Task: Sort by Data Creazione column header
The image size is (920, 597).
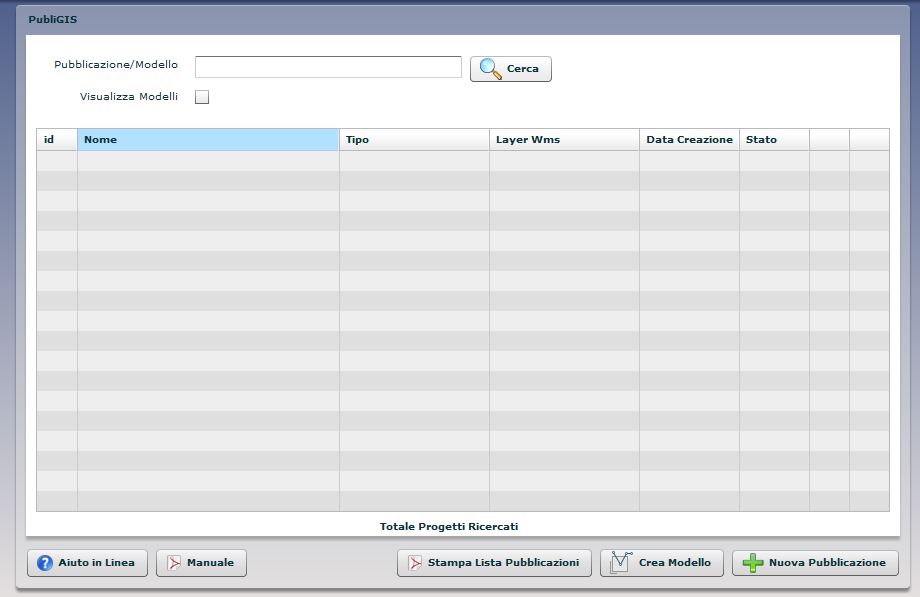Action: pos(689,140)
